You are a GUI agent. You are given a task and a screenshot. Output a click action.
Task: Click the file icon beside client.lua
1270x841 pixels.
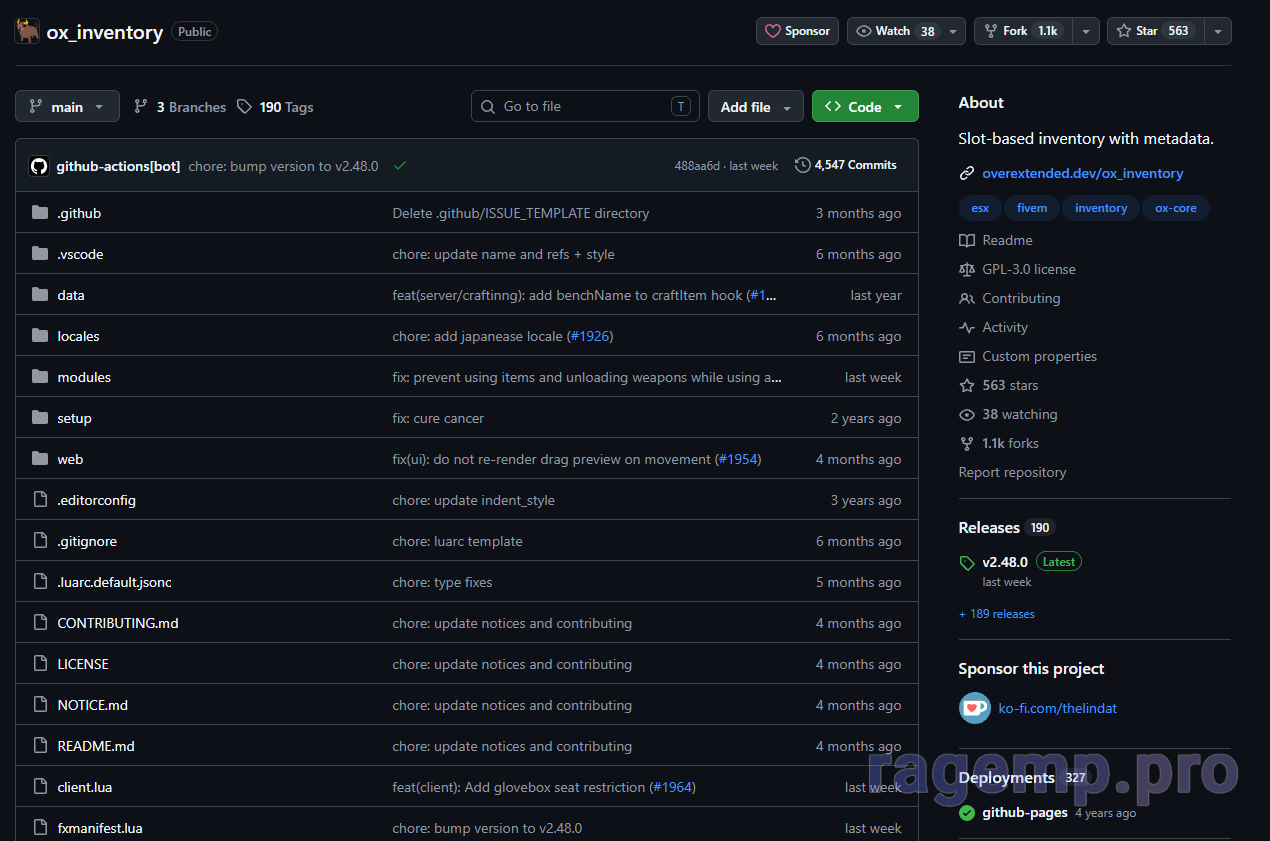tap(40, 787)
